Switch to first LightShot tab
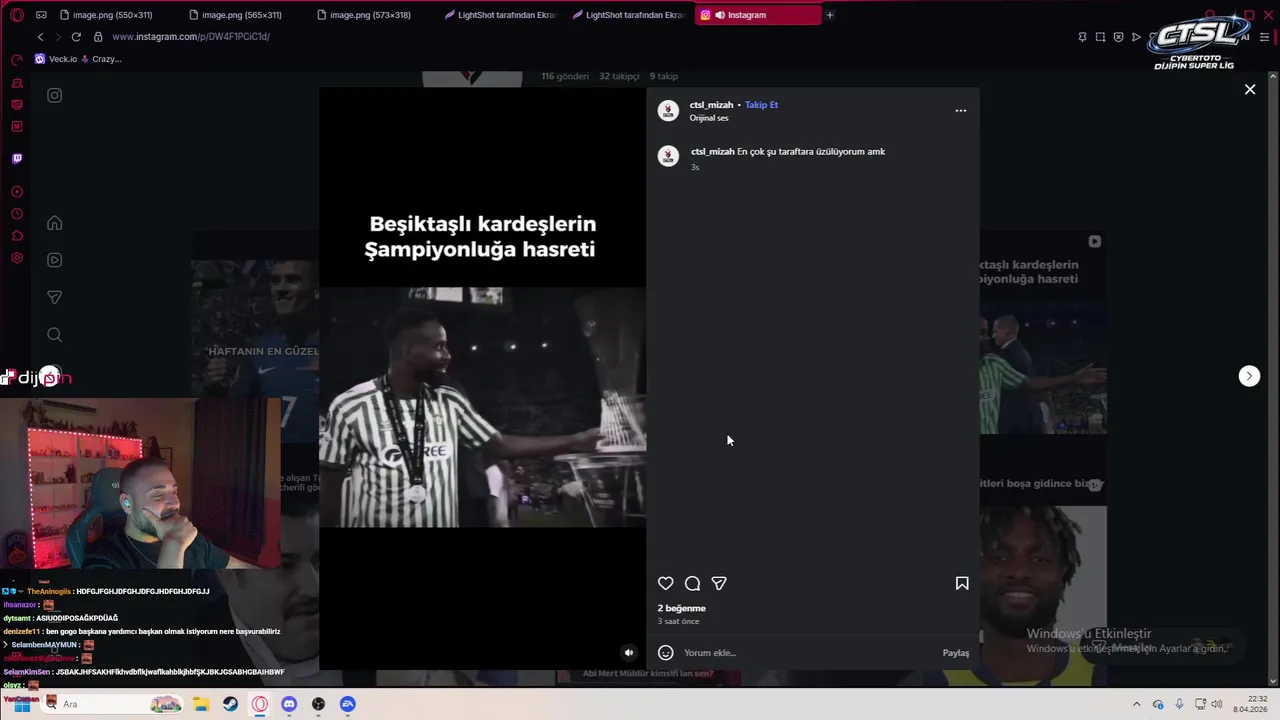Image resolution: width=1280 pixels, height=720 pixels. (499, 15)
